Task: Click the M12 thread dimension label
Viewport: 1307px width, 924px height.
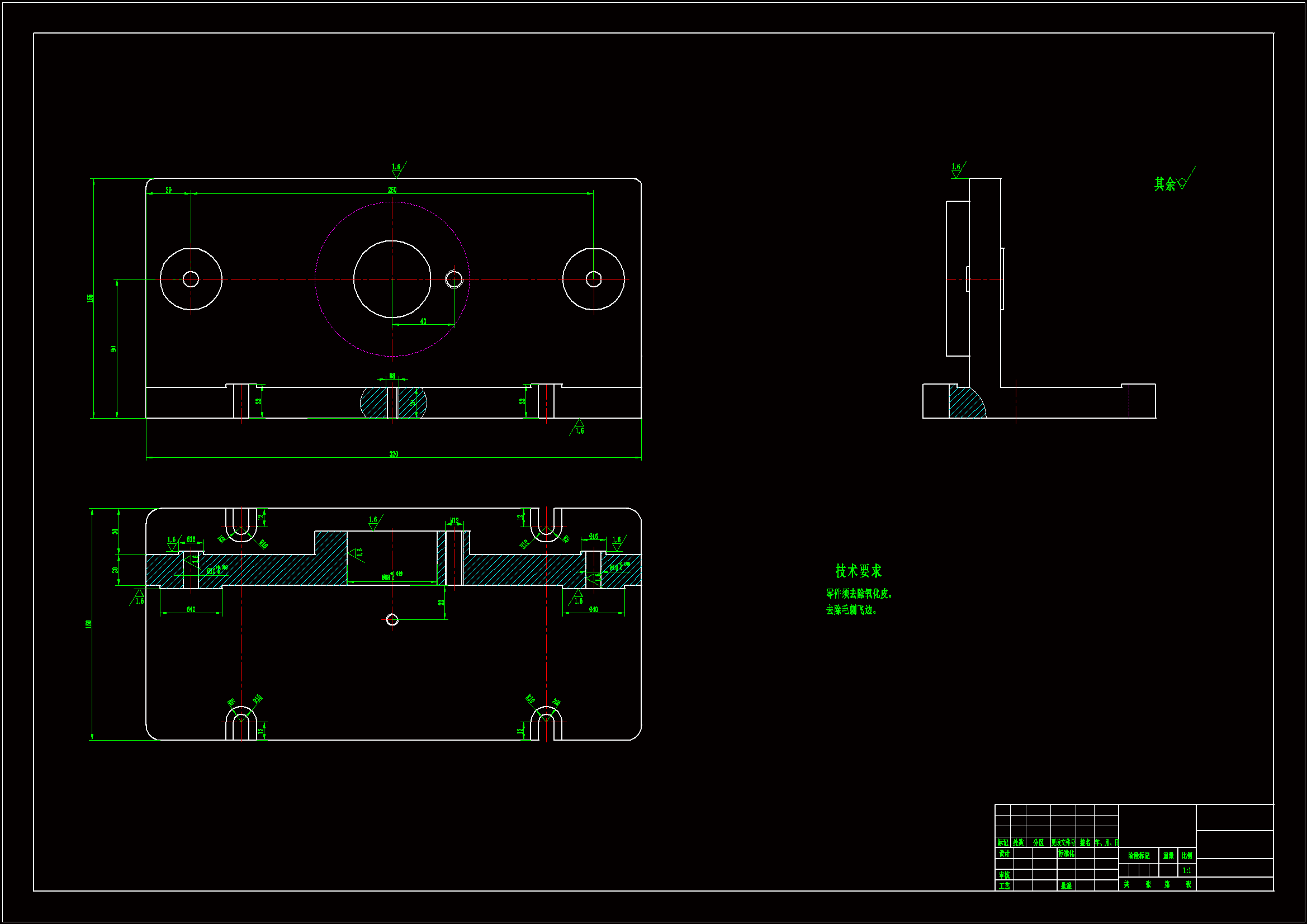Action: coord(454,520)
